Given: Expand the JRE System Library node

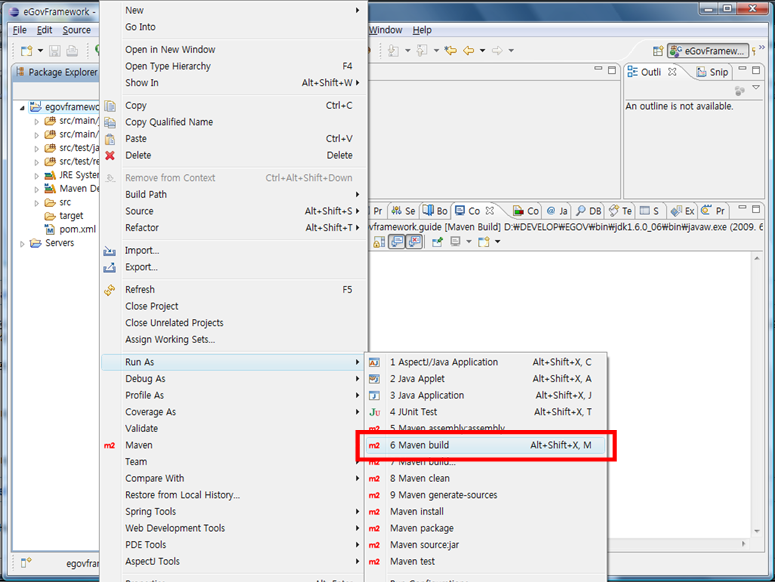Looking at the screenshot, I should coord(37,175).
